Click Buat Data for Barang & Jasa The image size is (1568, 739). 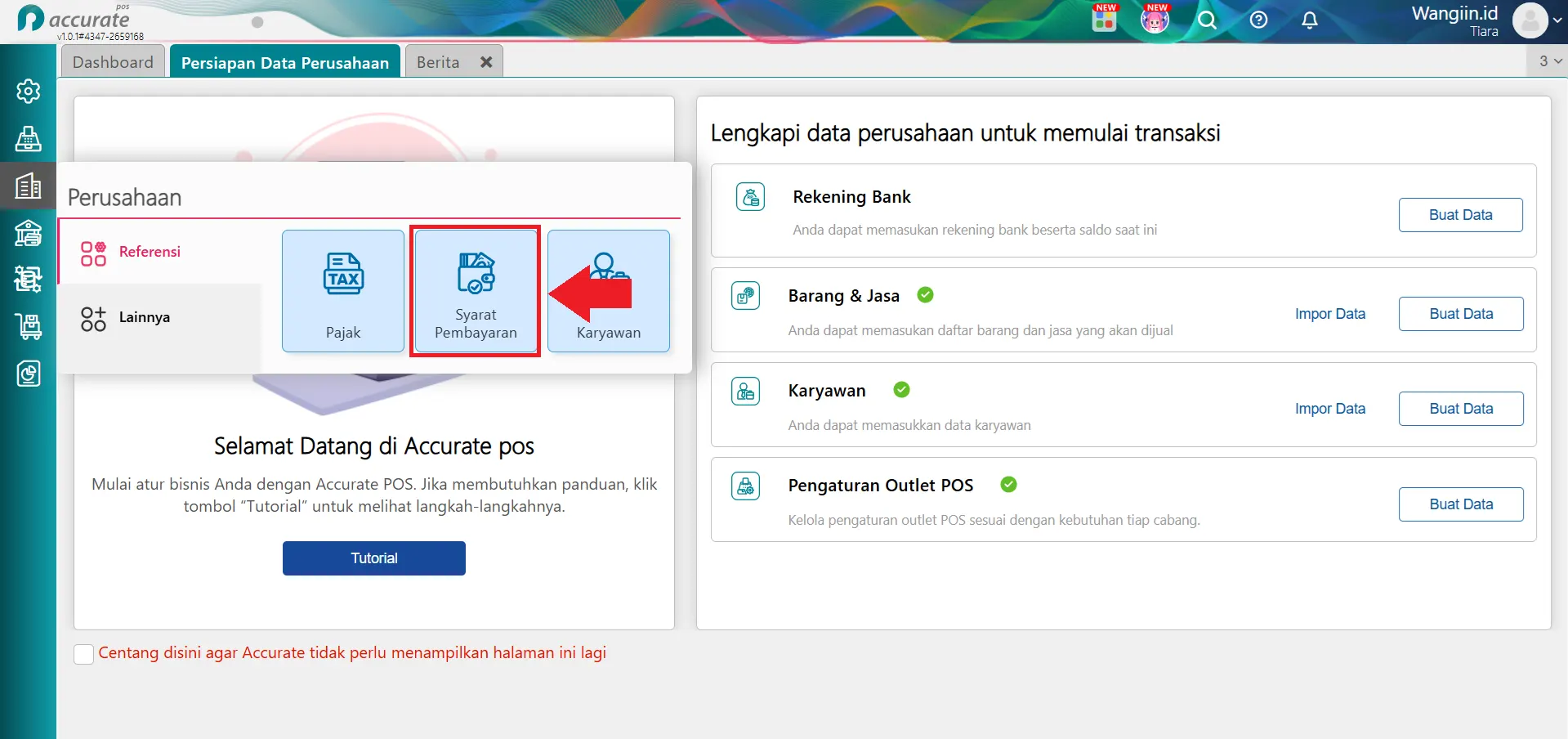pyautogui.click(x=1461, y=314)
